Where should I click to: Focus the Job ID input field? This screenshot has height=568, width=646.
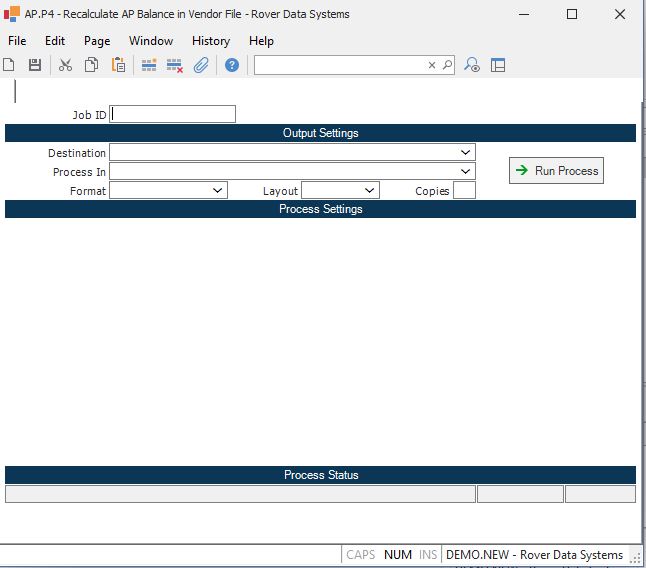click(173, 115)
